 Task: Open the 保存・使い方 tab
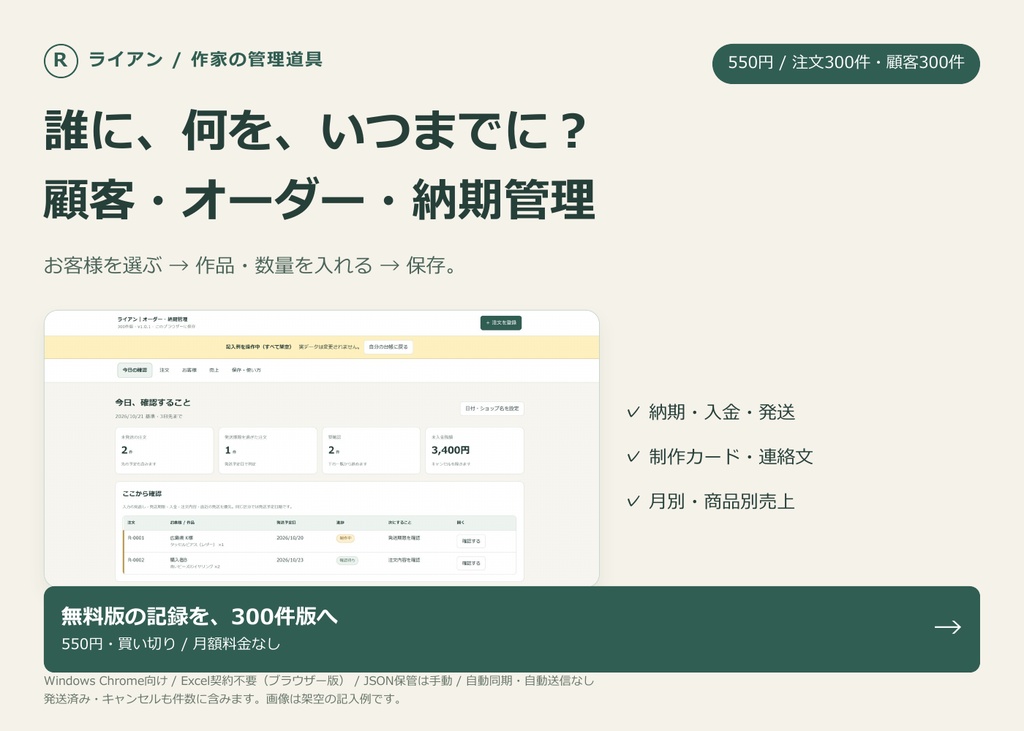pyautogui.click(x=246, y=370)
